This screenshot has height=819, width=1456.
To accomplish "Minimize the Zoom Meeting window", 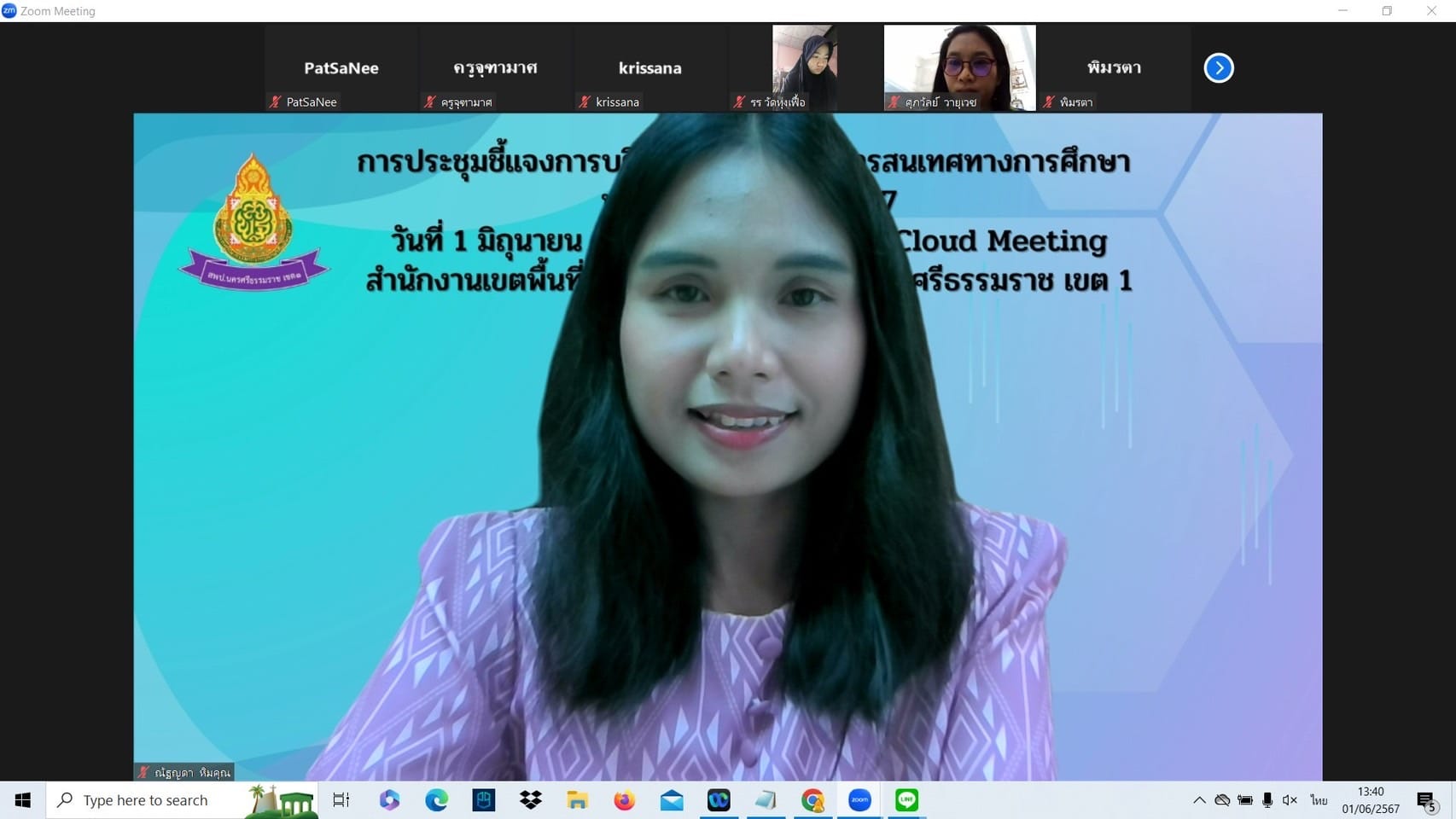I will point(1343,10).
